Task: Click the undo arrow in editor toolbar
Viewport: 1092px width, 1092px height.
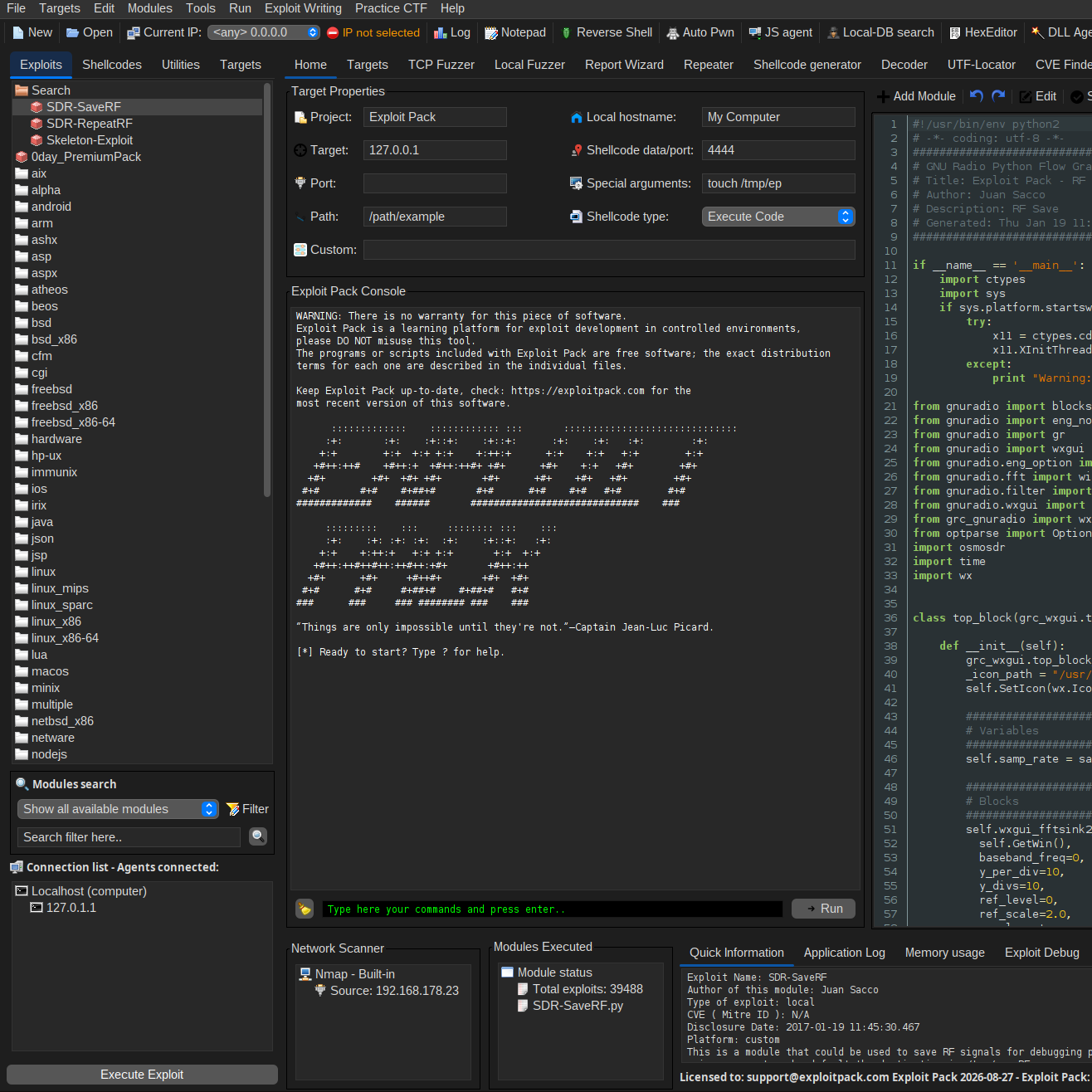Action: click(x=977, y=96)
